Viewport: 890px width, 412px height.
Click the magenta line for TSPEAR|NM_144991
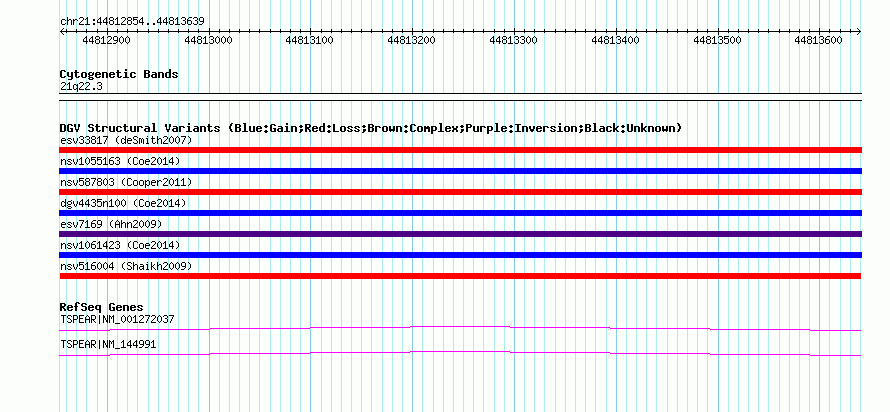tap(460, 353)
